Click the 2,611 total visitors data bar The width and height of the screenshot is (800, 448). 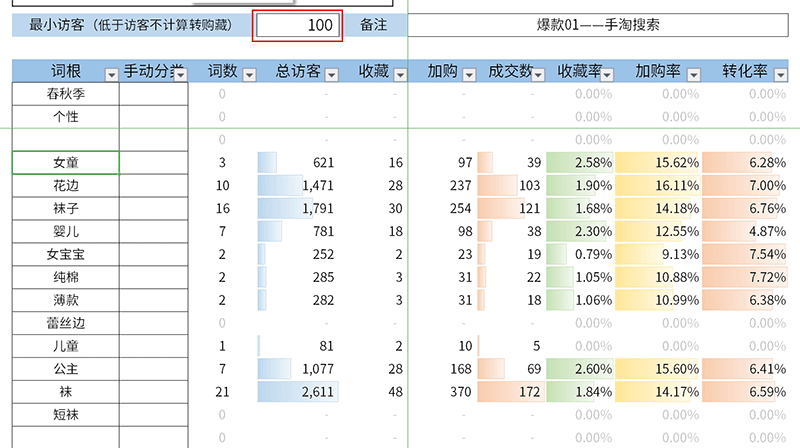click(x=298, y=391)
